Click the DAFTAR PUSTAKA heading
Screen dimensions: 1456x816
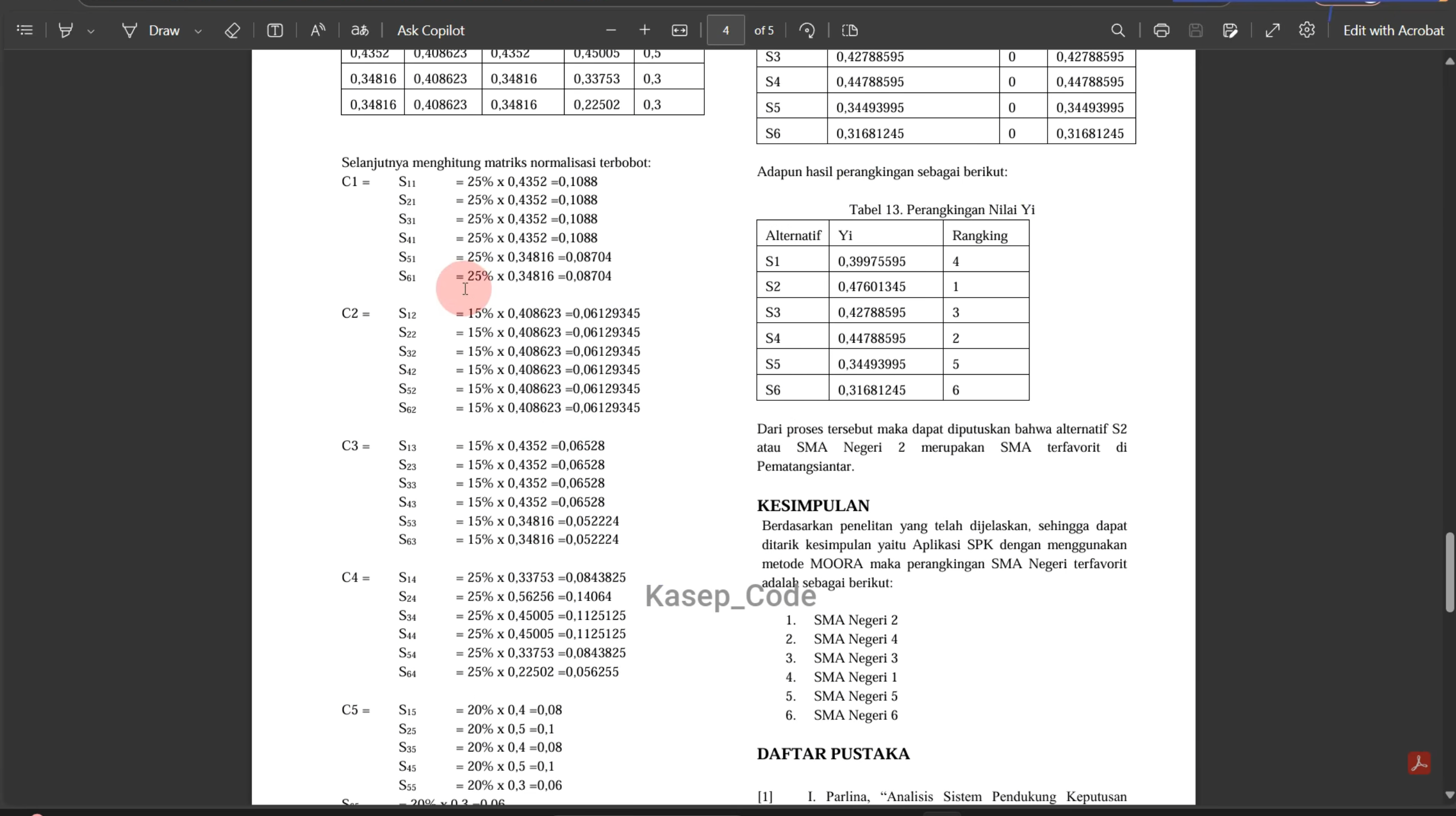tap(833, 754)
